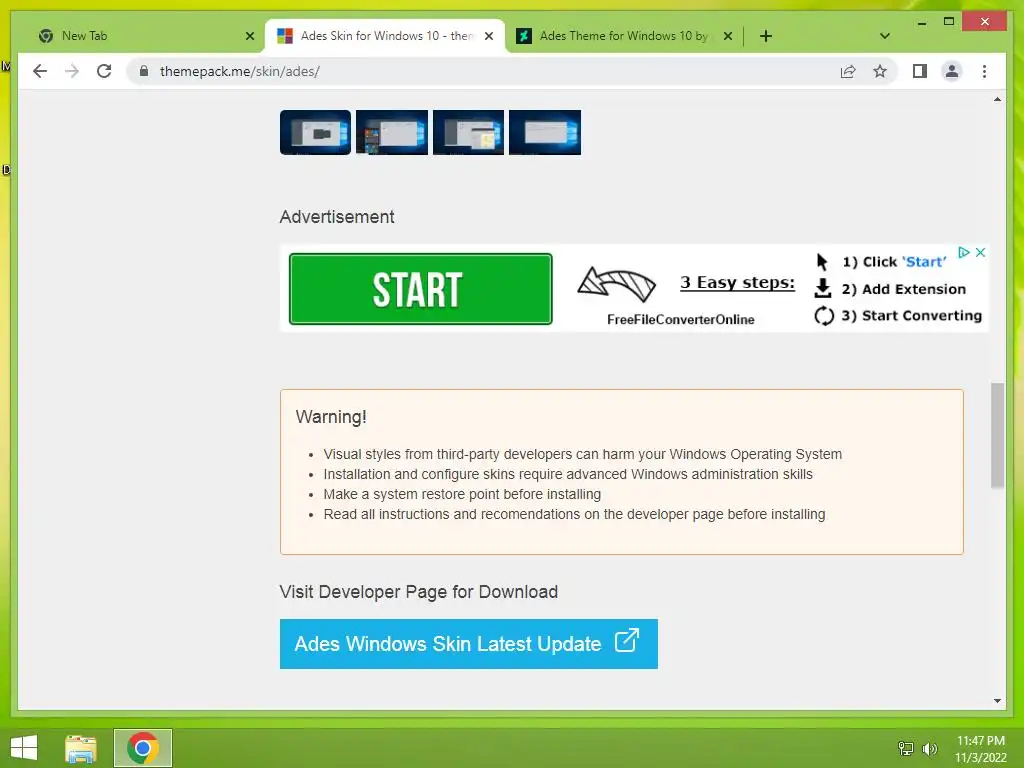
Task: View site info via the lock icon
Action: [144, 71]
